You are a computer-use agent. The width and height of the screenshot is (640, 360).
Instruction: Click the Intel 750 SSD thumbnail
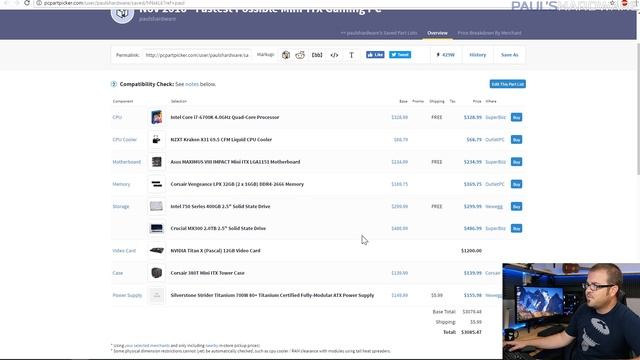coord(156,207)
